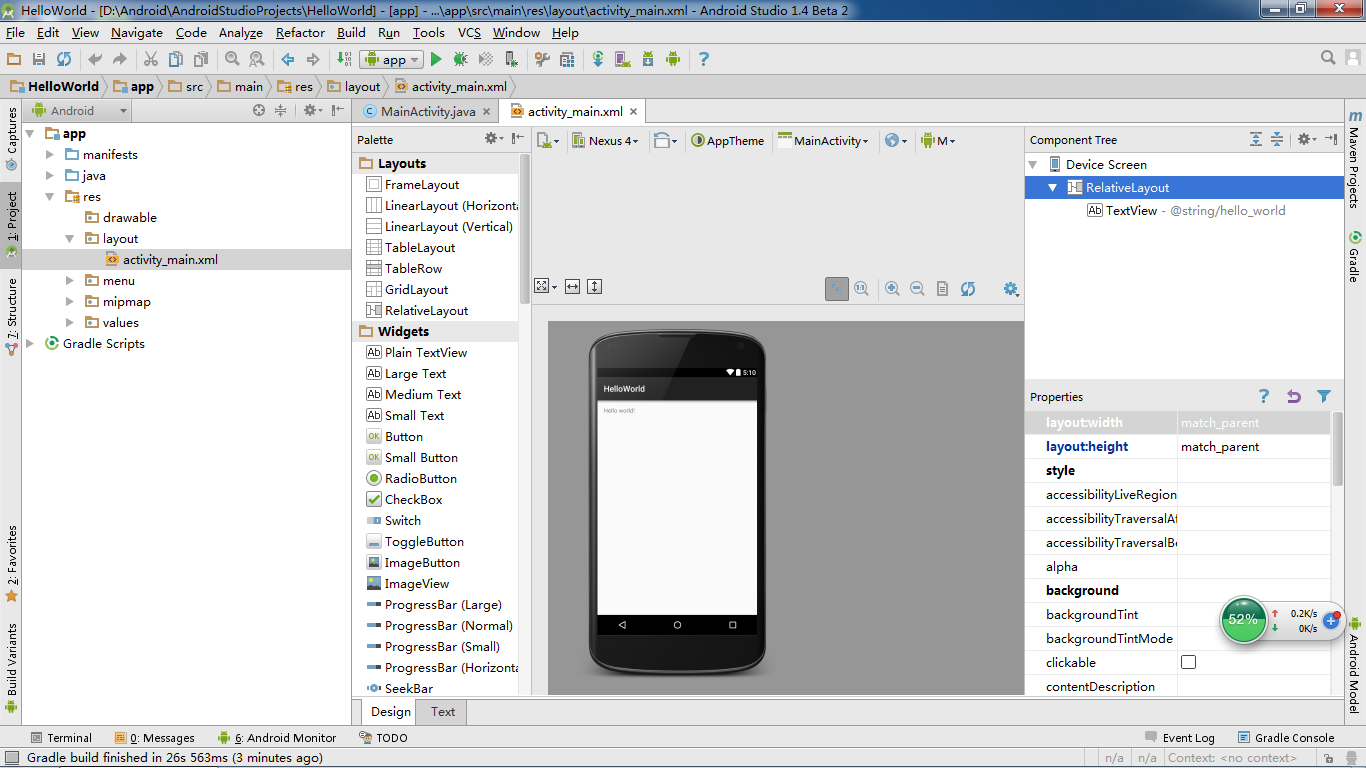Click the Save All floppy disk icon
This screenshot has height=768, width=1366.
[x=39, y=60]
